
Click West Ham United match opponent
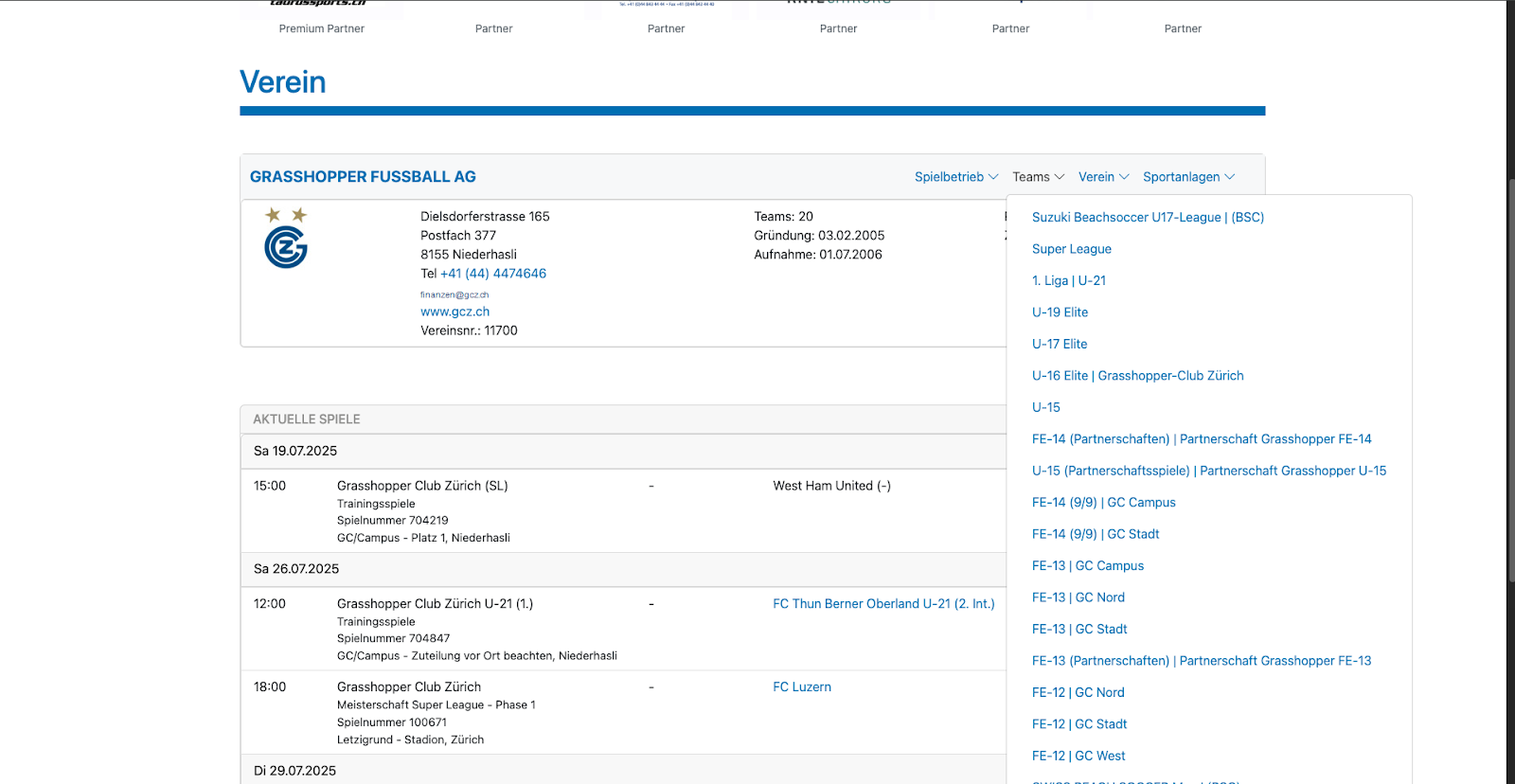click(831, 486)
